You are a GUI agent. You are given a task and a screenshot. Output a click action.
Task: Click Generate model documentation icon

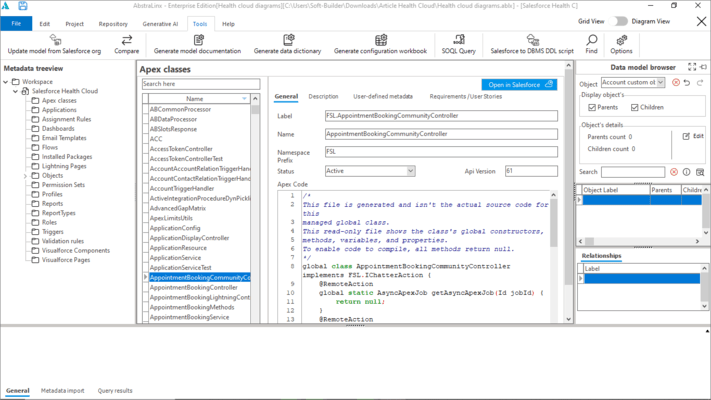tap(198, 40)
